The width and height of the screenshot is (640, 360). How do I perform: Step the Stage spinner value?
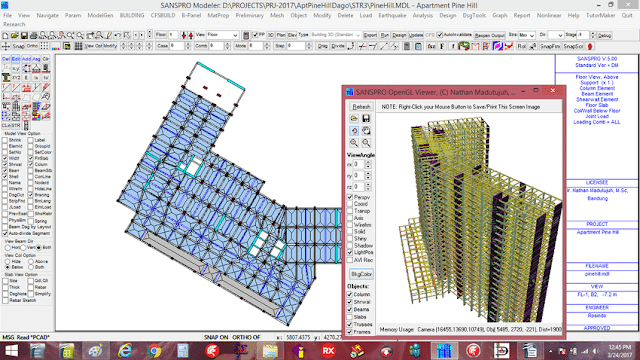point(593,35)
